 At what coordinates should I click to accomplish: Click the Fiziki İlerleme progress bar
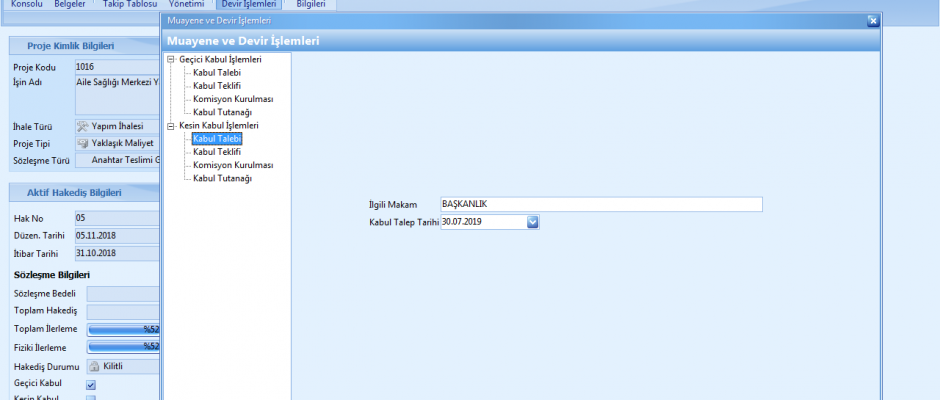123,347
